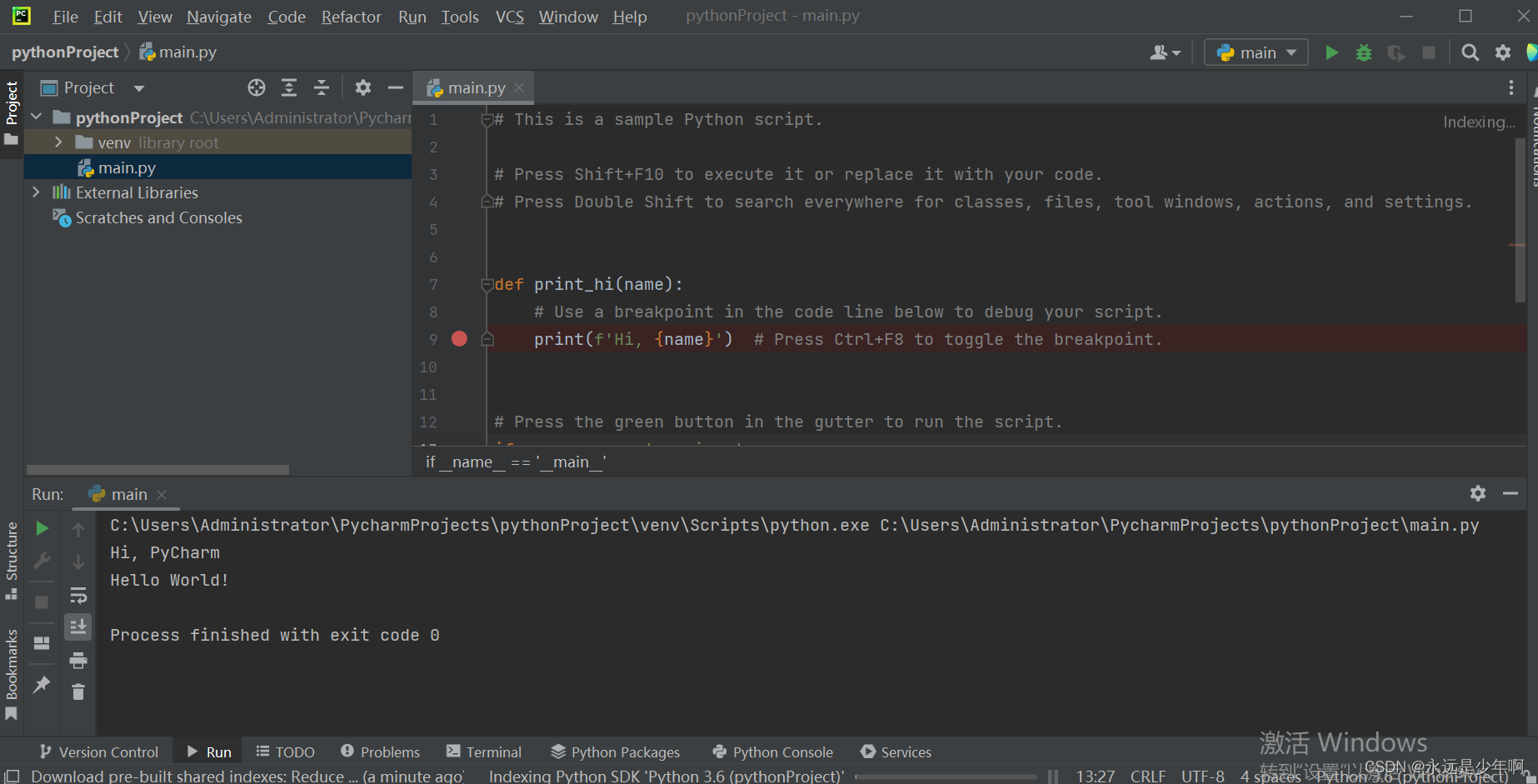Open the Tools menu

pyautogui.click(x=460, y=17)
